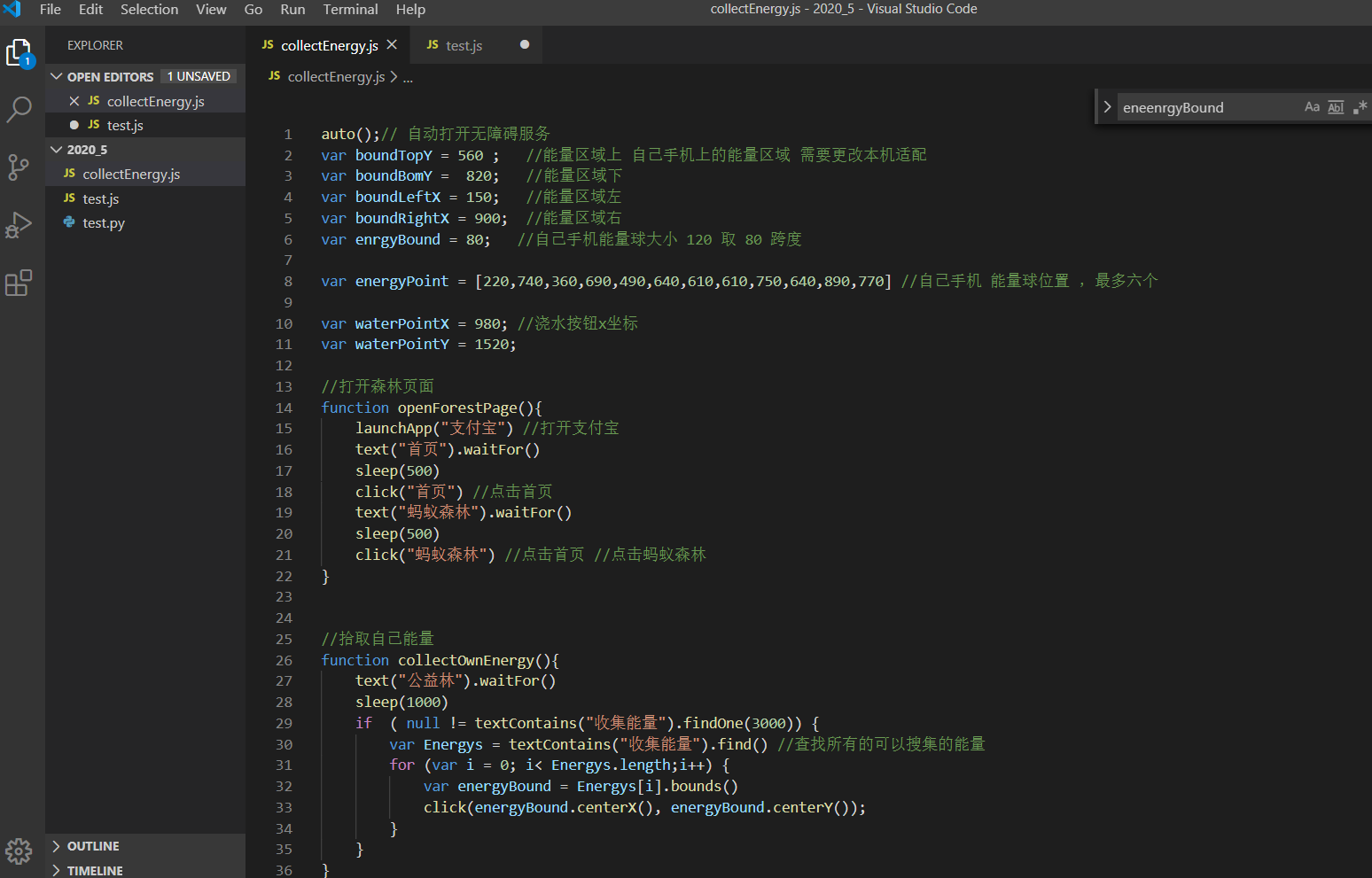
Task: Close collectEnergy.js in Open Editors list
Action: (x=74, y=101)
